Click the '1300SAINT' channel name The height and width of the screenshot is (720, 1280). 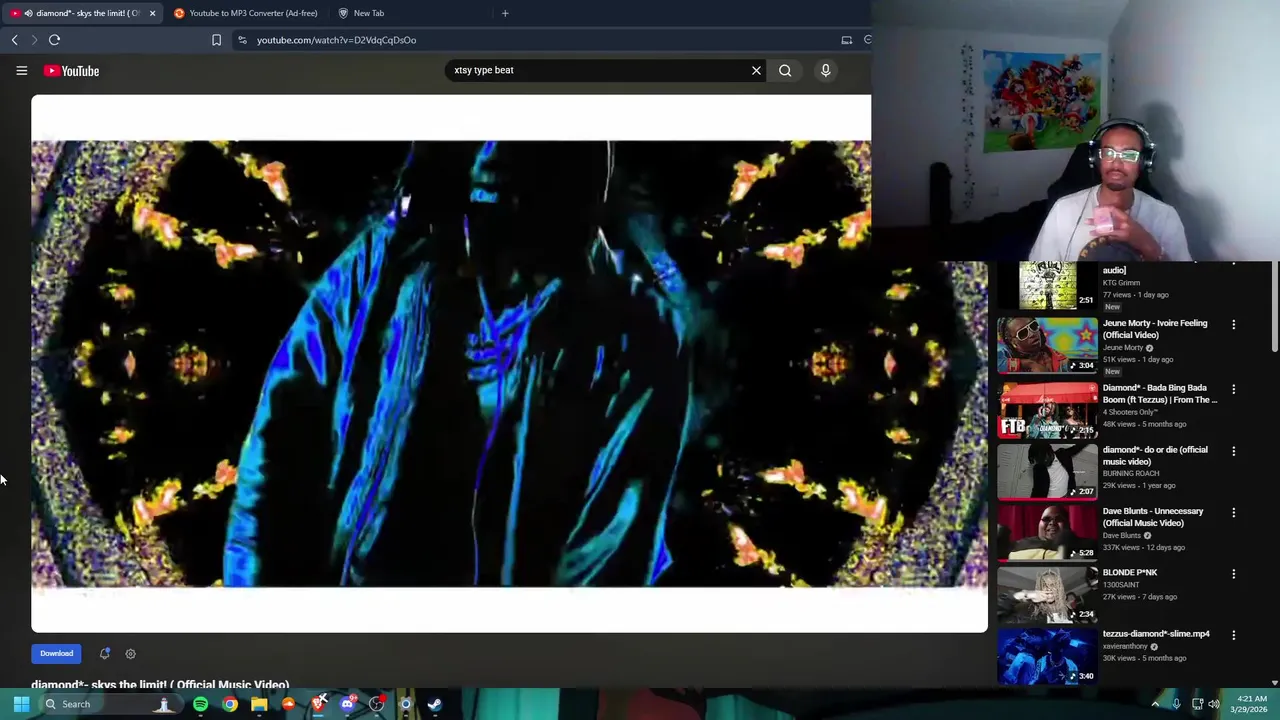pyautogui.click(x=1121, y=585)
